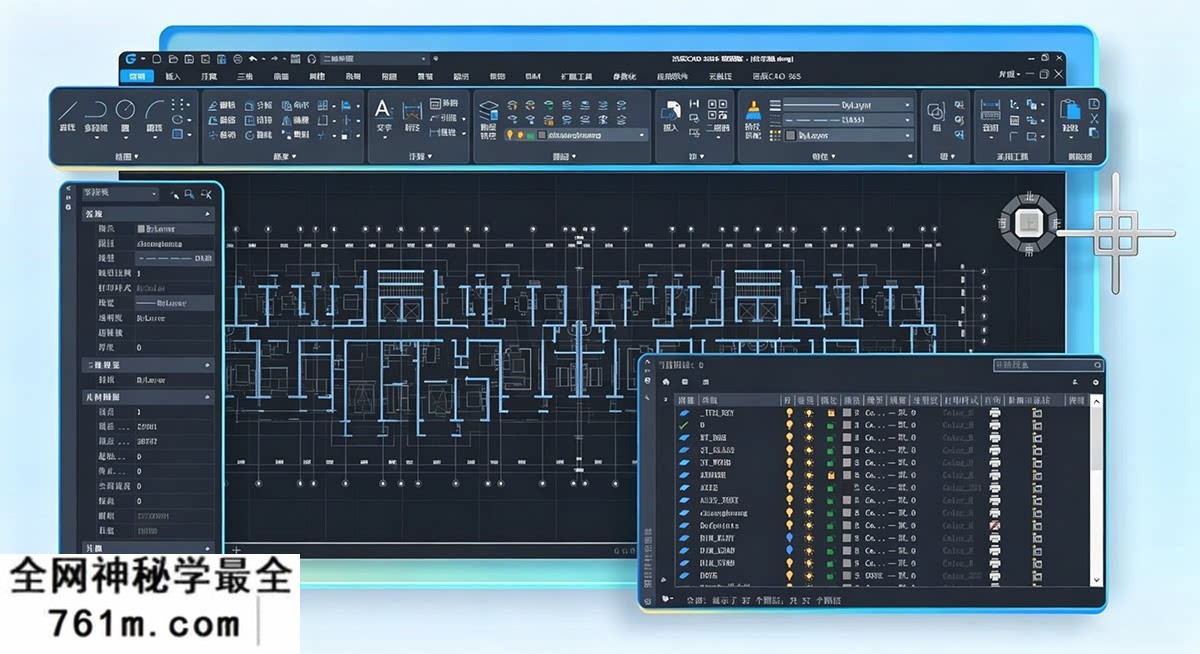Select the layer row named 0

[x=882, y=425]
